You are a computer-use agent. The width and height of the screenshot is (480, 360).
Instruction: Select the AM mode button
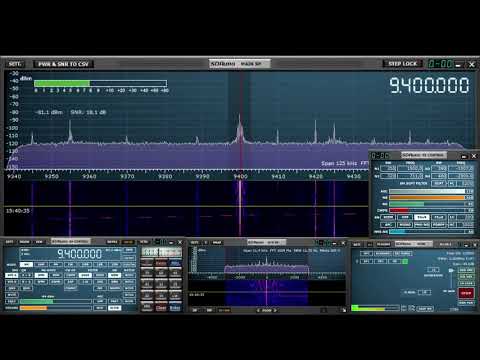pyautogui.click(x=26, y=265)
